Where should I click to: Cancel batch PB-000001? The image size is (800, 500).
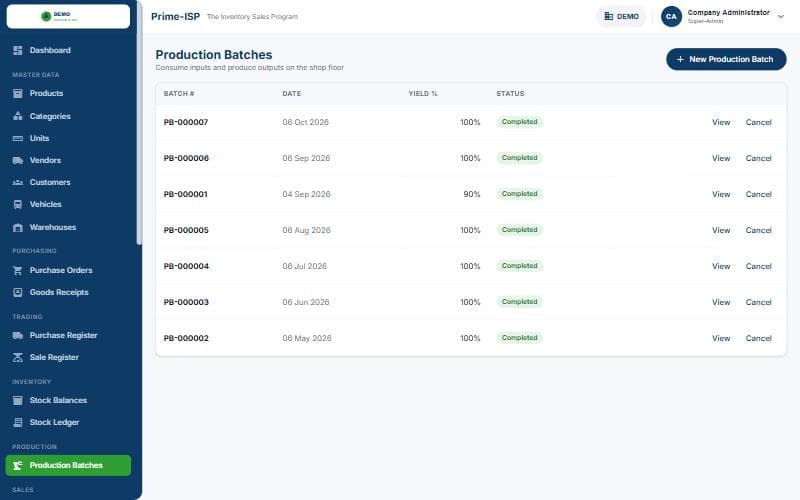click(758, 194)
